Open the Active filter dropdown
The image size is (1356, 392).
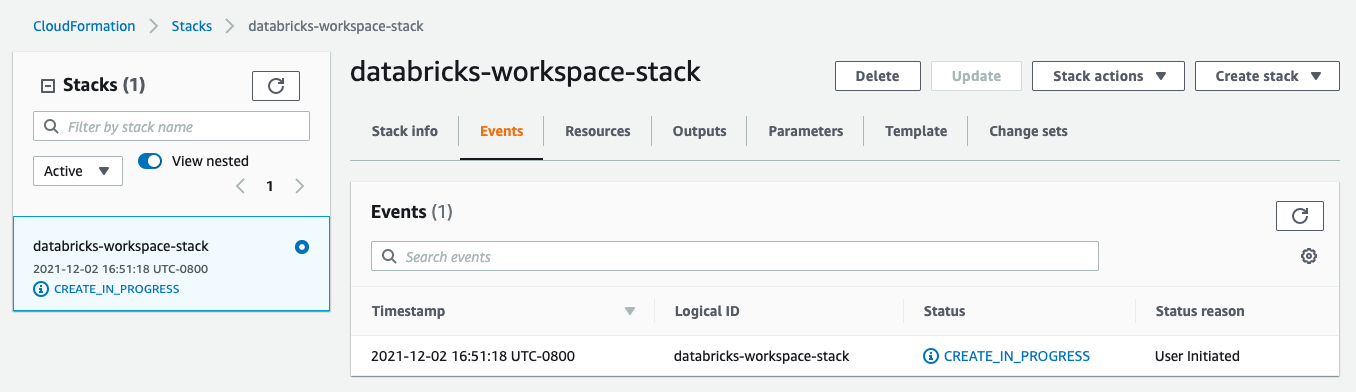78,171
